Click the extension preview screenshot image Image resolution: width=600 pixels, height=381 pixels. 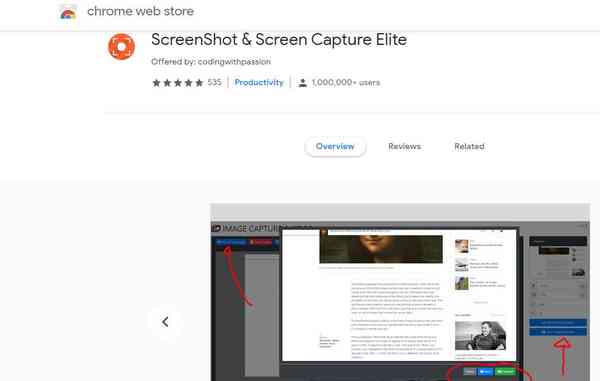click(400, 293)
